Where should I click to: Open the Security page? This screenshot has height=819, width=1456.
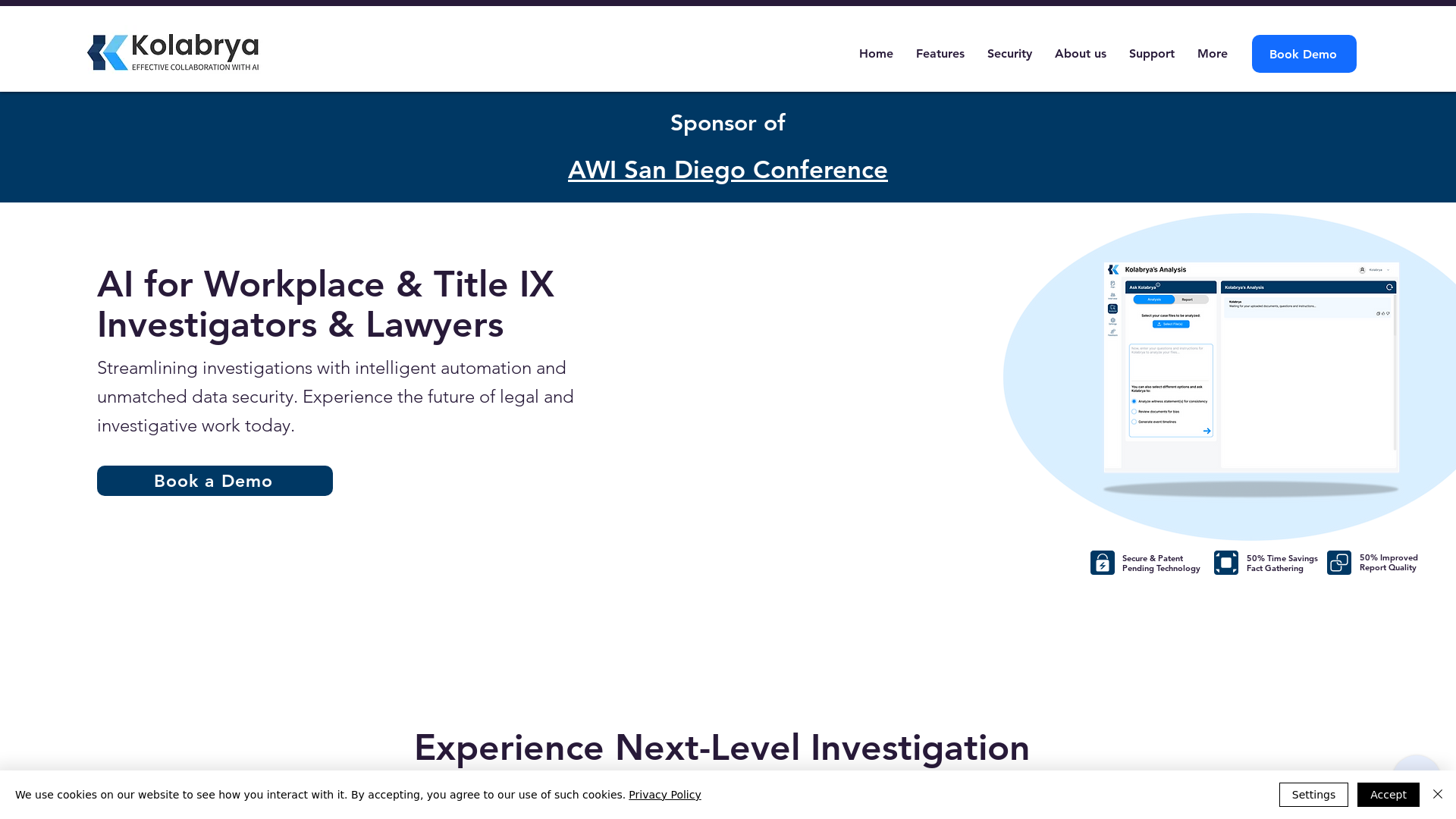(1009, 54)
